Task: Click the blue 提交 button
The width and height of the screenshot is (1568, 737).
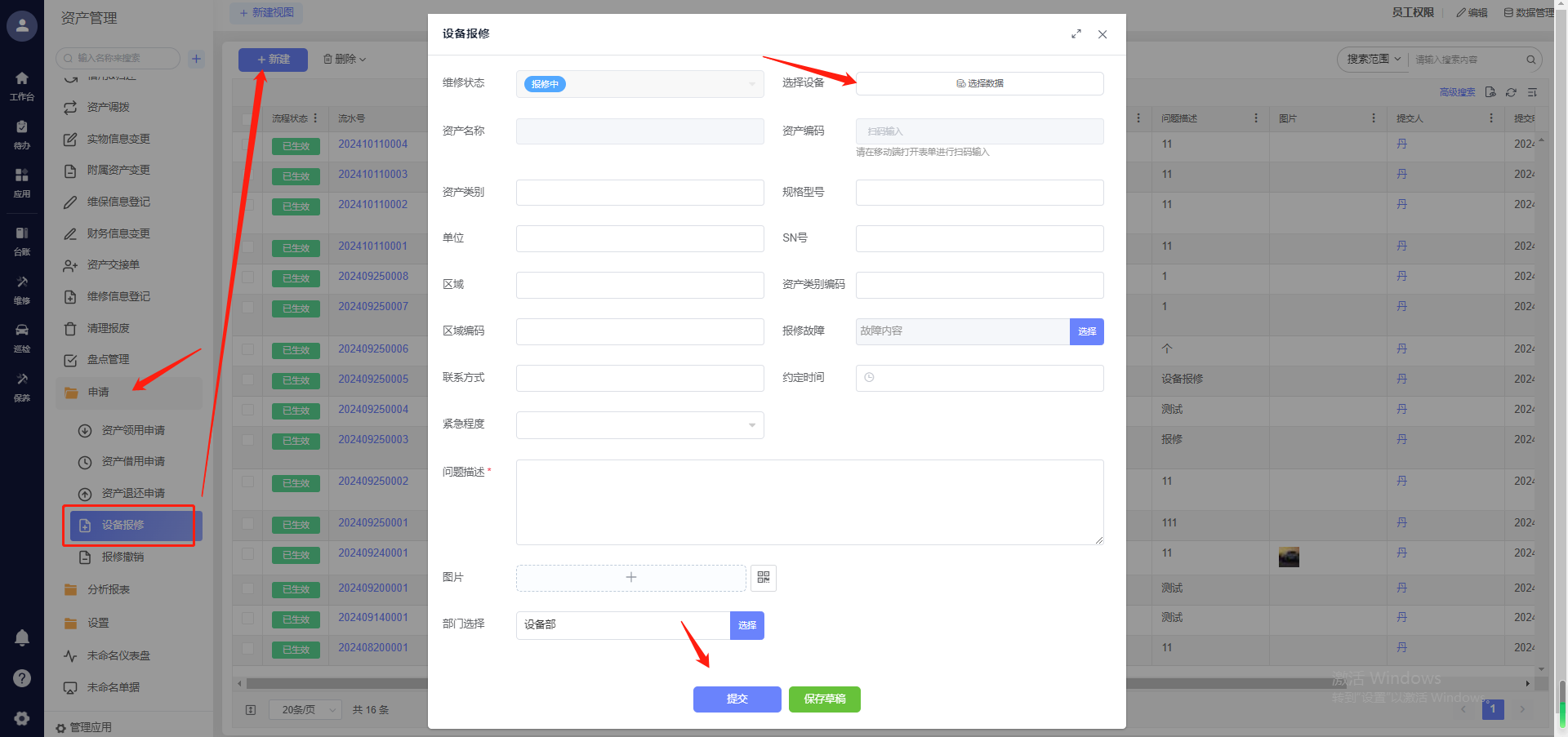Action: pos(737,699)
